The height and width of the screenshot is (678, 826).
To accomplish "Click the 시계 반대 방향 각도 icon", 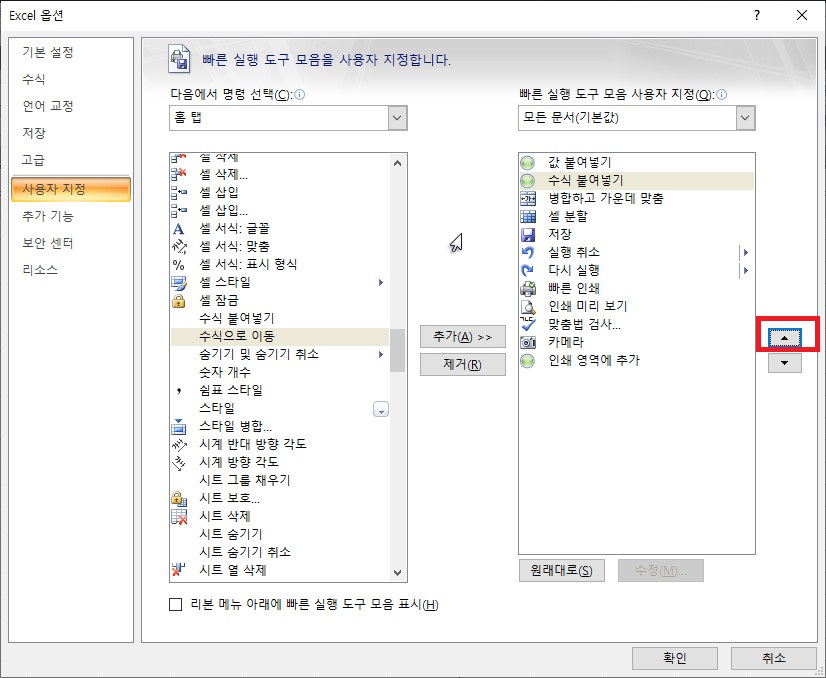I will [179, 445].
